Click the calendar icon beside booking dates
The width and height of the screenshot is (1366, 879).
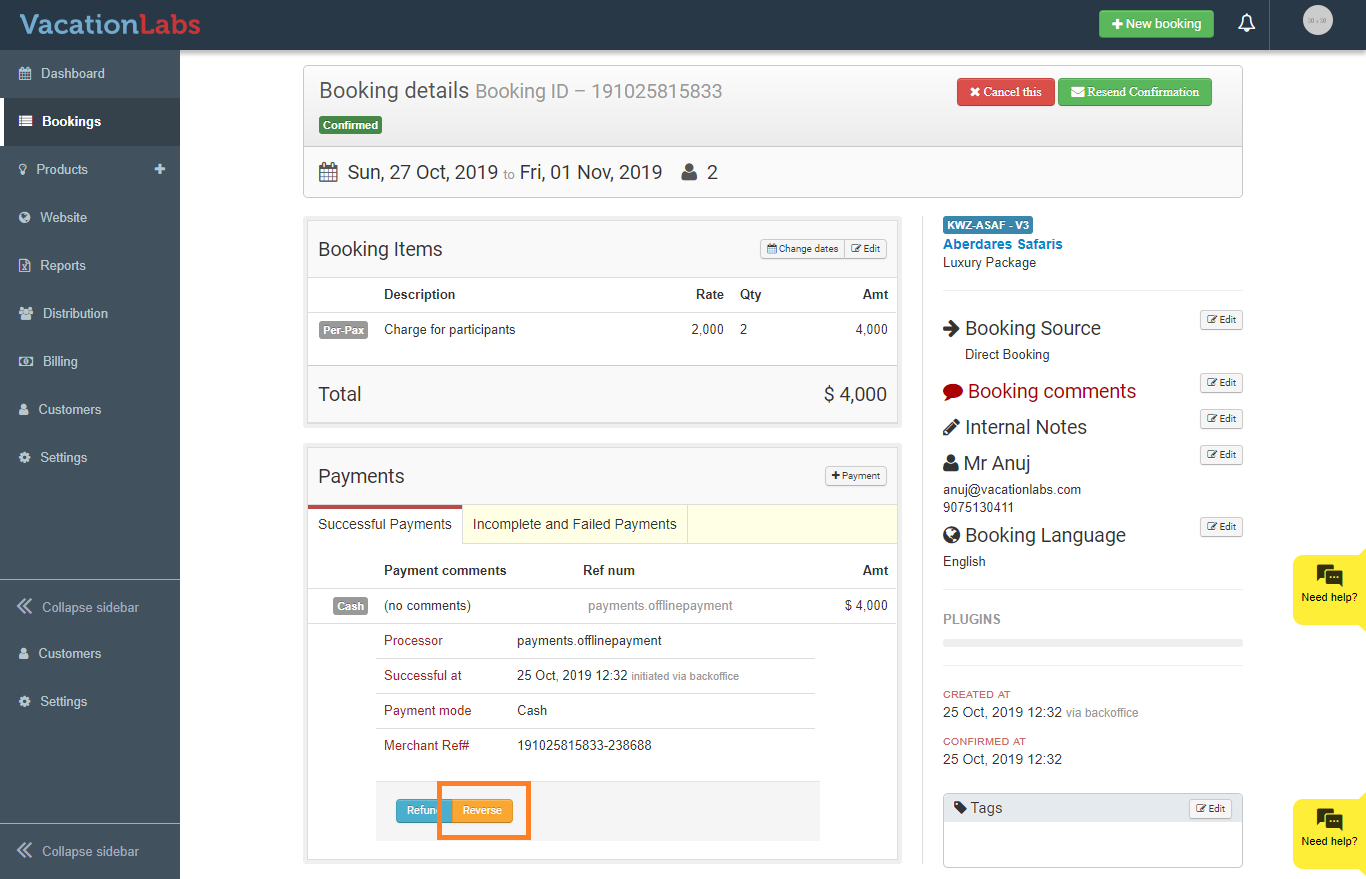pos(328,173)
